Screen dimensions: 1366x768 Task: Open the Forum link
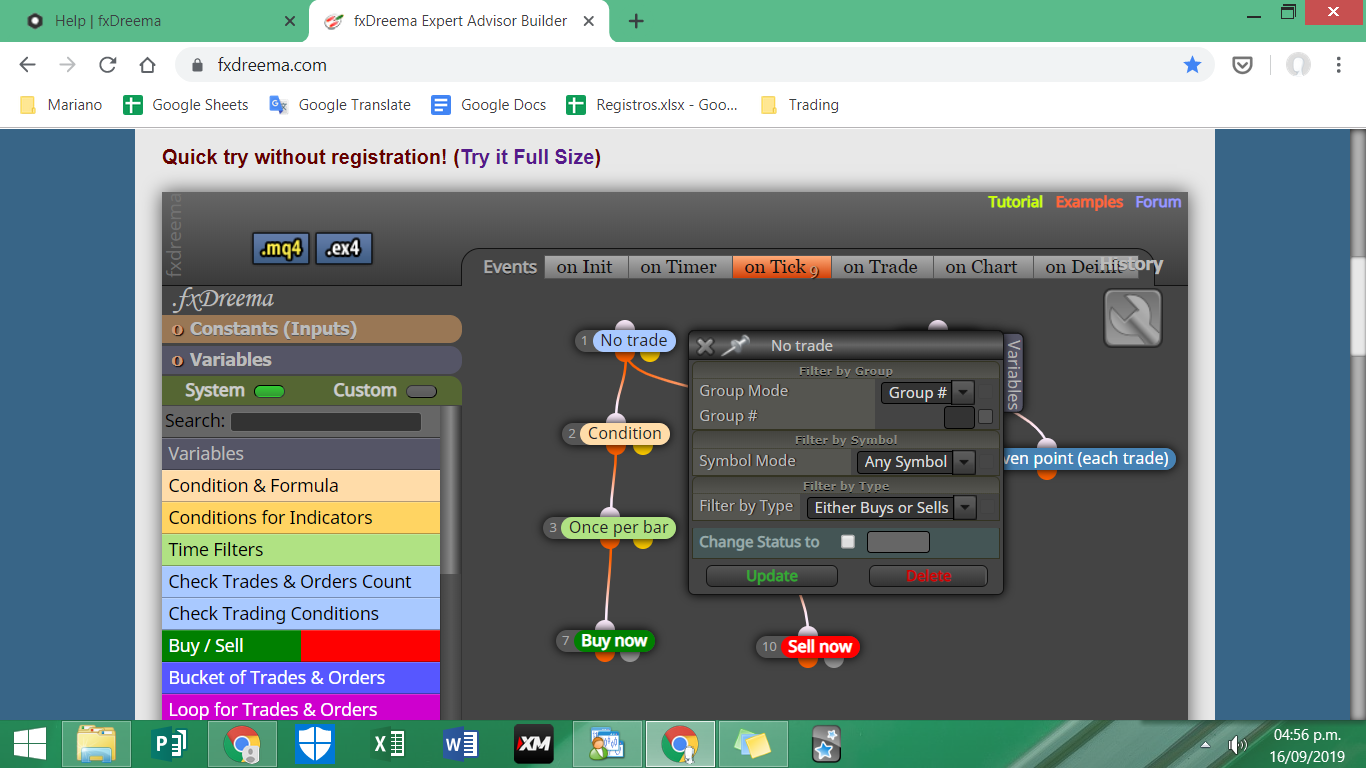(x=1158, y=202)
